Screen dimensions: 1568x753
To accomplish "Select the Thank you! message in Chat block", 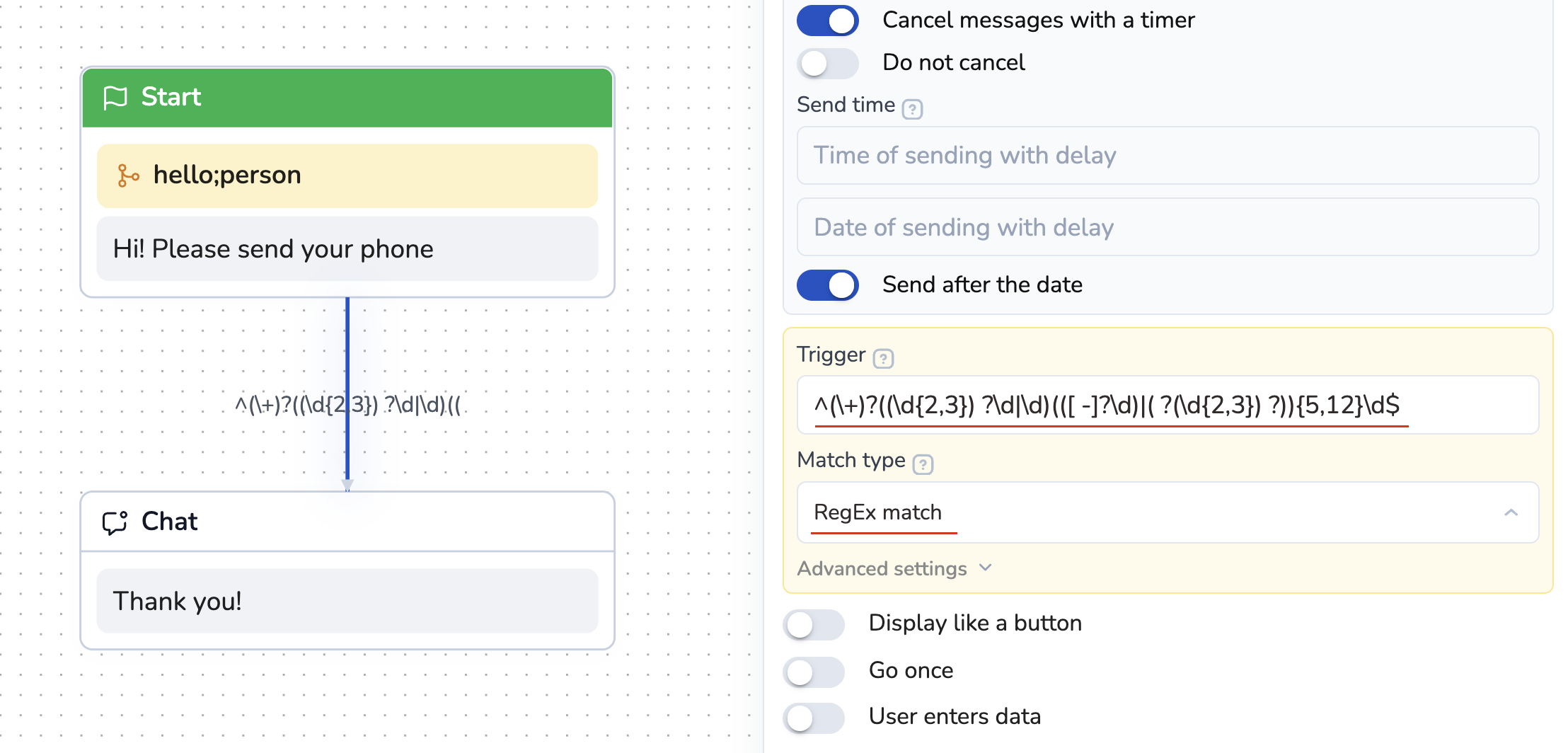I will (347, 601).
